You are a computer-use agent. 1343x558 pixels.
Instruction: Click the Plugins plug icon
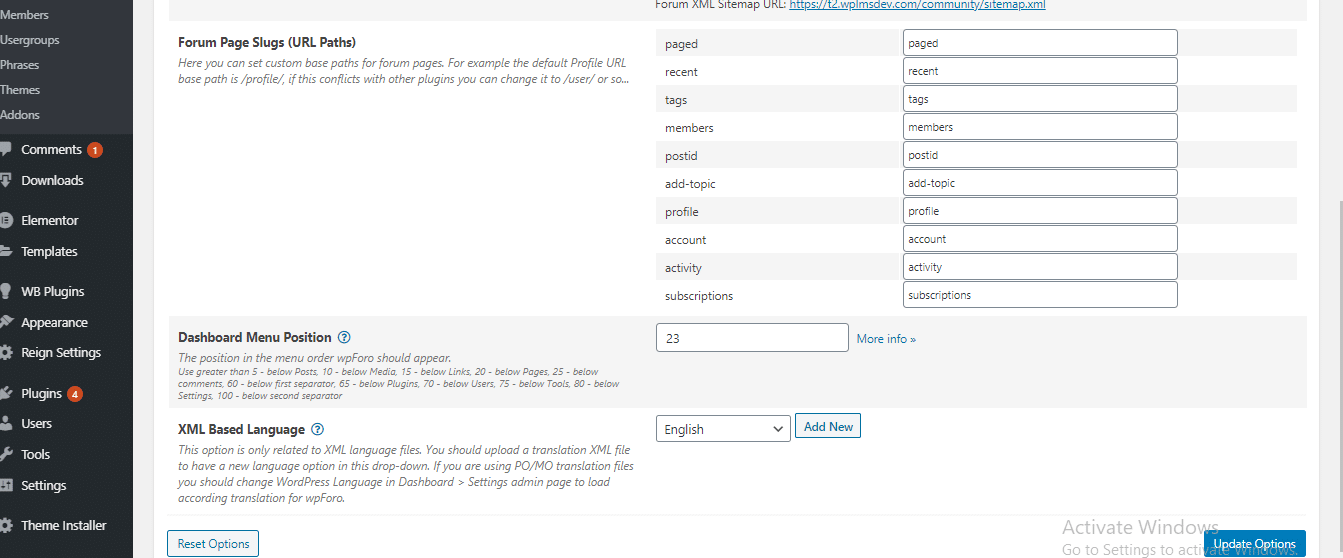click(6, 393)
